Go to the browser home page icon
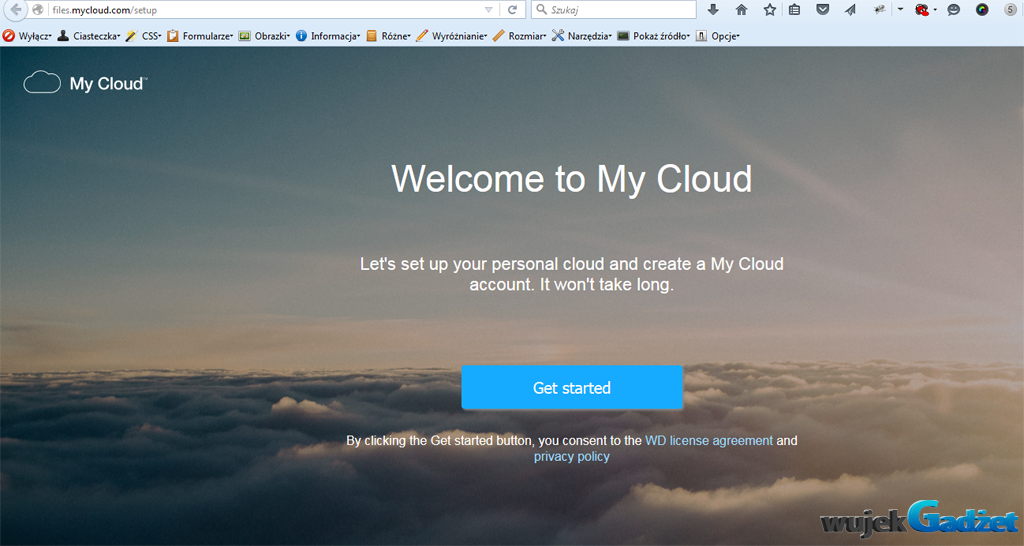This screenshot has height=546, width=1024. click(x=741, y=10)
